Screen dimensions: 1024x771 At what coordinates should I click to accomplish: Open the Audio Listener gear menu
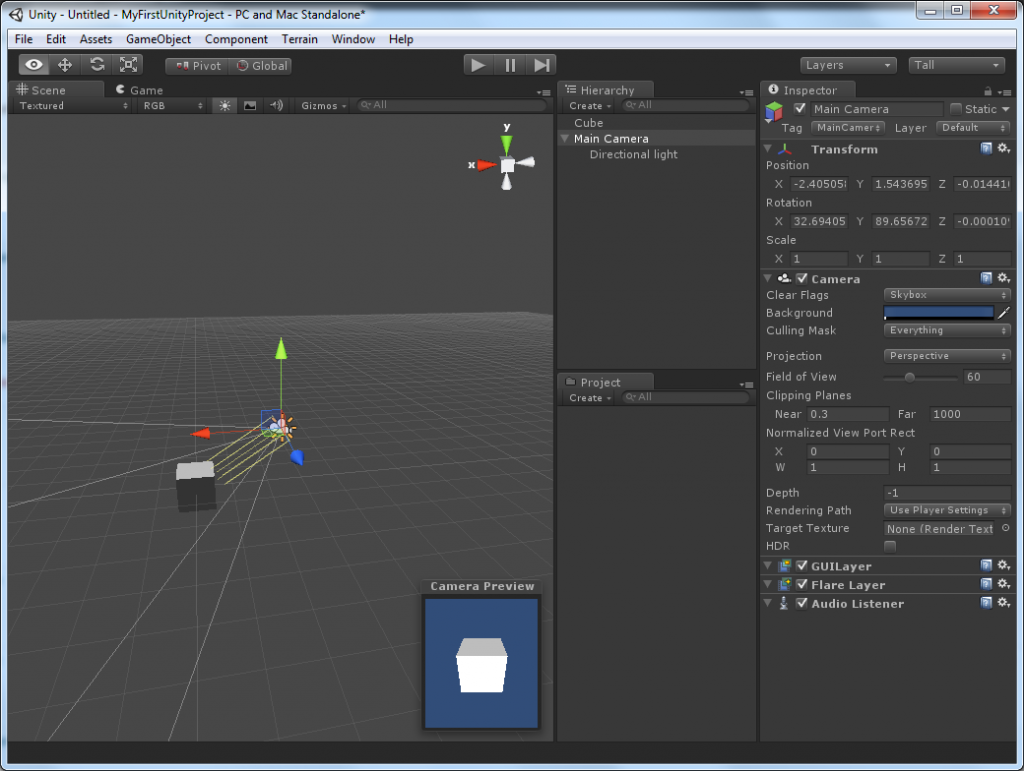(1004, 603)
